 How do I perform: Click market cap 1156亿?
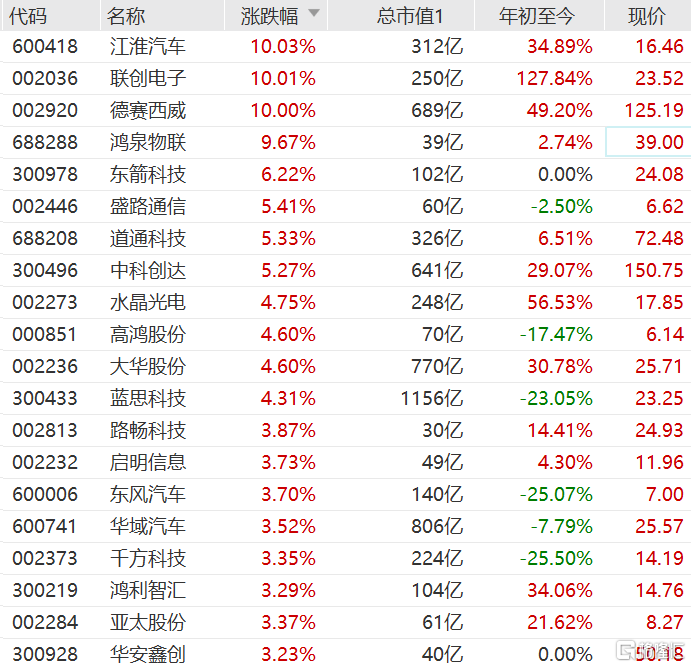432,398
